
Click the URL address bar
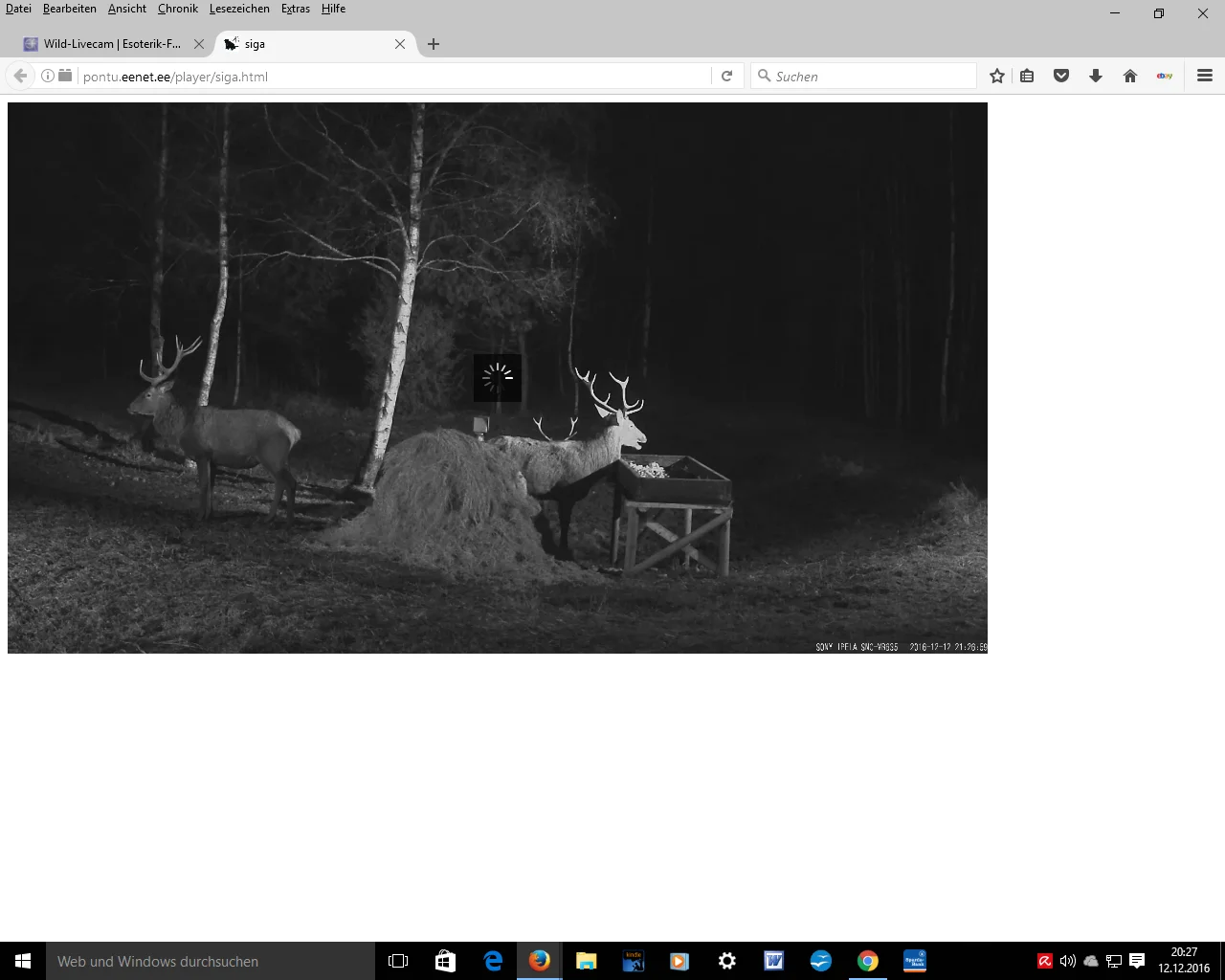click(x=392, y=77)
